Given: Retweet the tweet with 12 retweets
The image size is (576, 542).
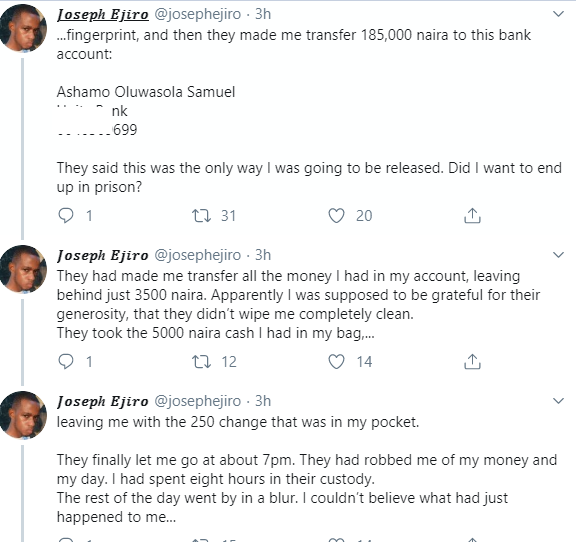Looking at the screenshot, I should pyautogui.click(x=201, y=362).
